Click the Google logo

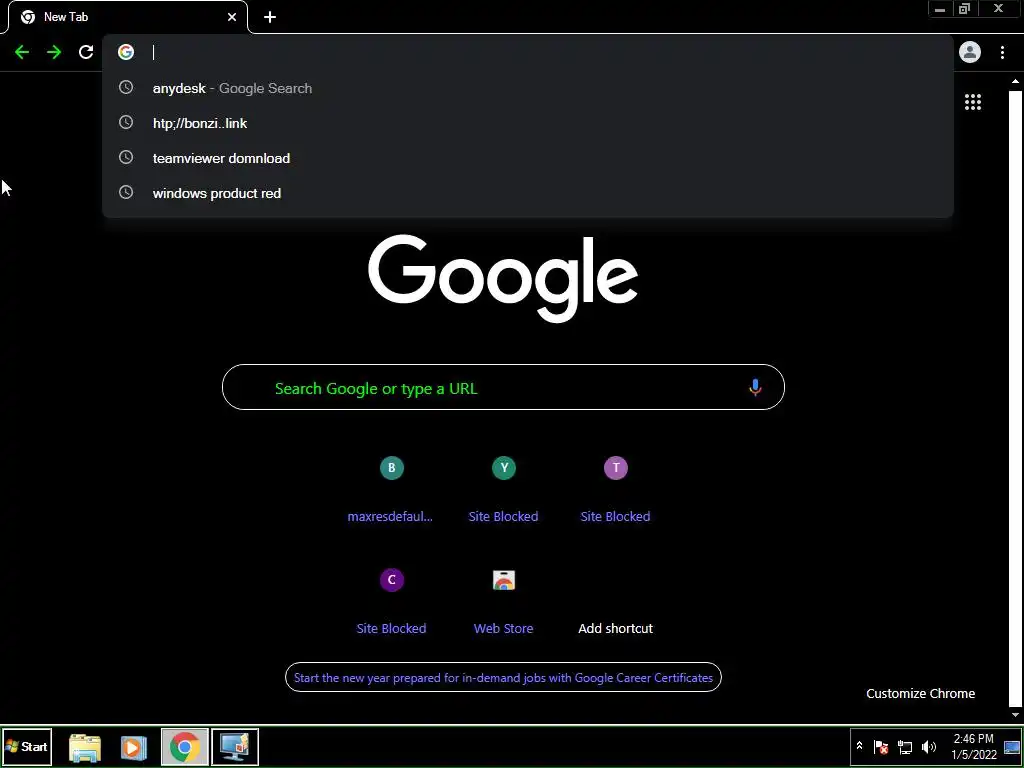503,278
